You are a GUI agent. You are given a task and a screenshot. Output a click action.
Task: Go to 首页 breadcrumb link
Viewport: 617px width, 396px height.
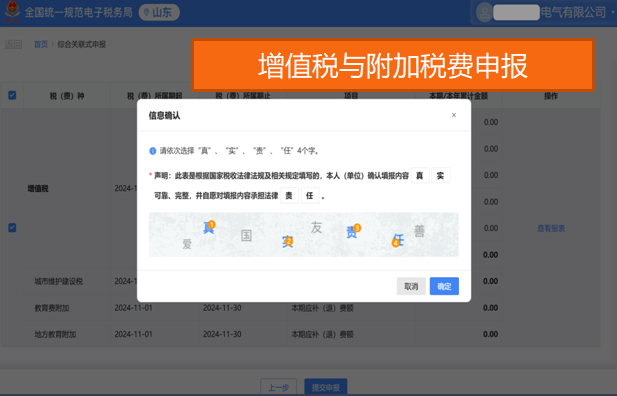tap(41, 44)
